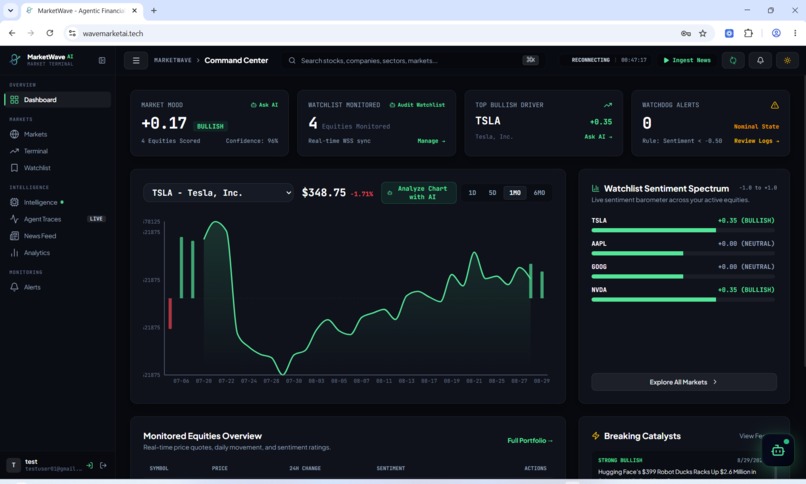Click the logout icon beside test user

point(103,466)
